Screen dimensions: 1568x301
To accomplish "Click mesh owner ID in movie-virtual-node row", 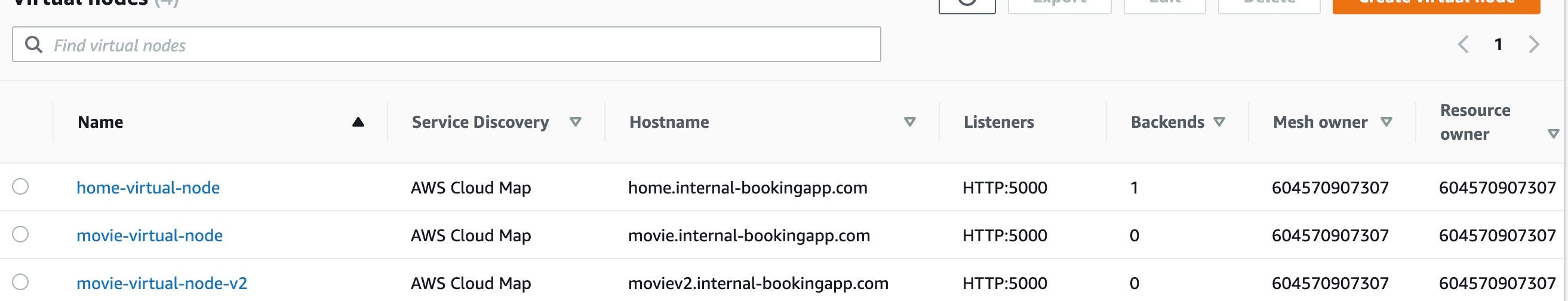I will (x=1330, y=235).
